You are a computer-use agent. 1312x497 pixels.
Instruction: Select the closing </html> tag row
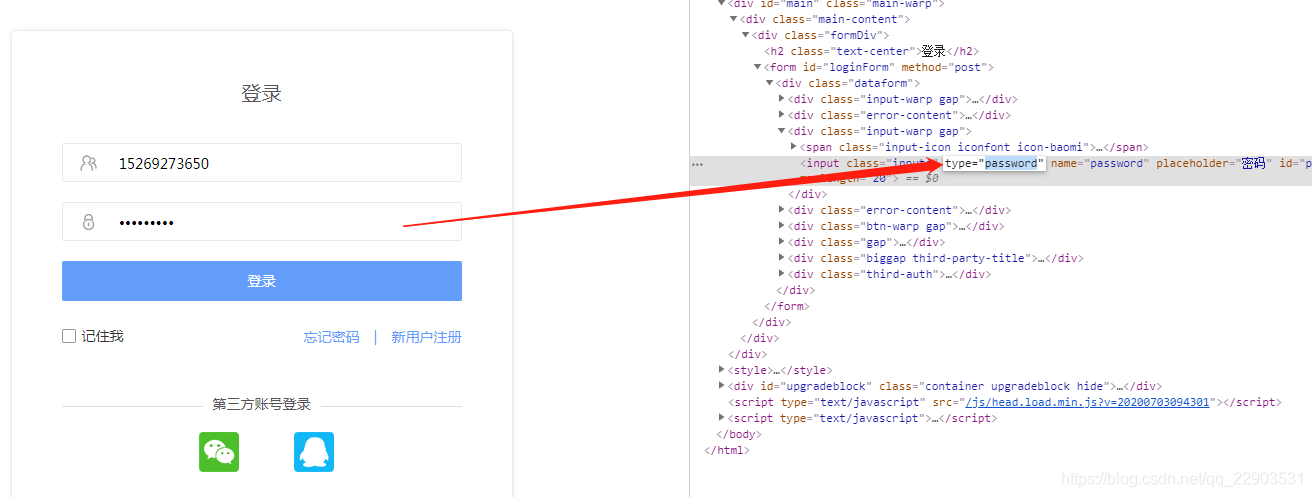click(727, 450)
